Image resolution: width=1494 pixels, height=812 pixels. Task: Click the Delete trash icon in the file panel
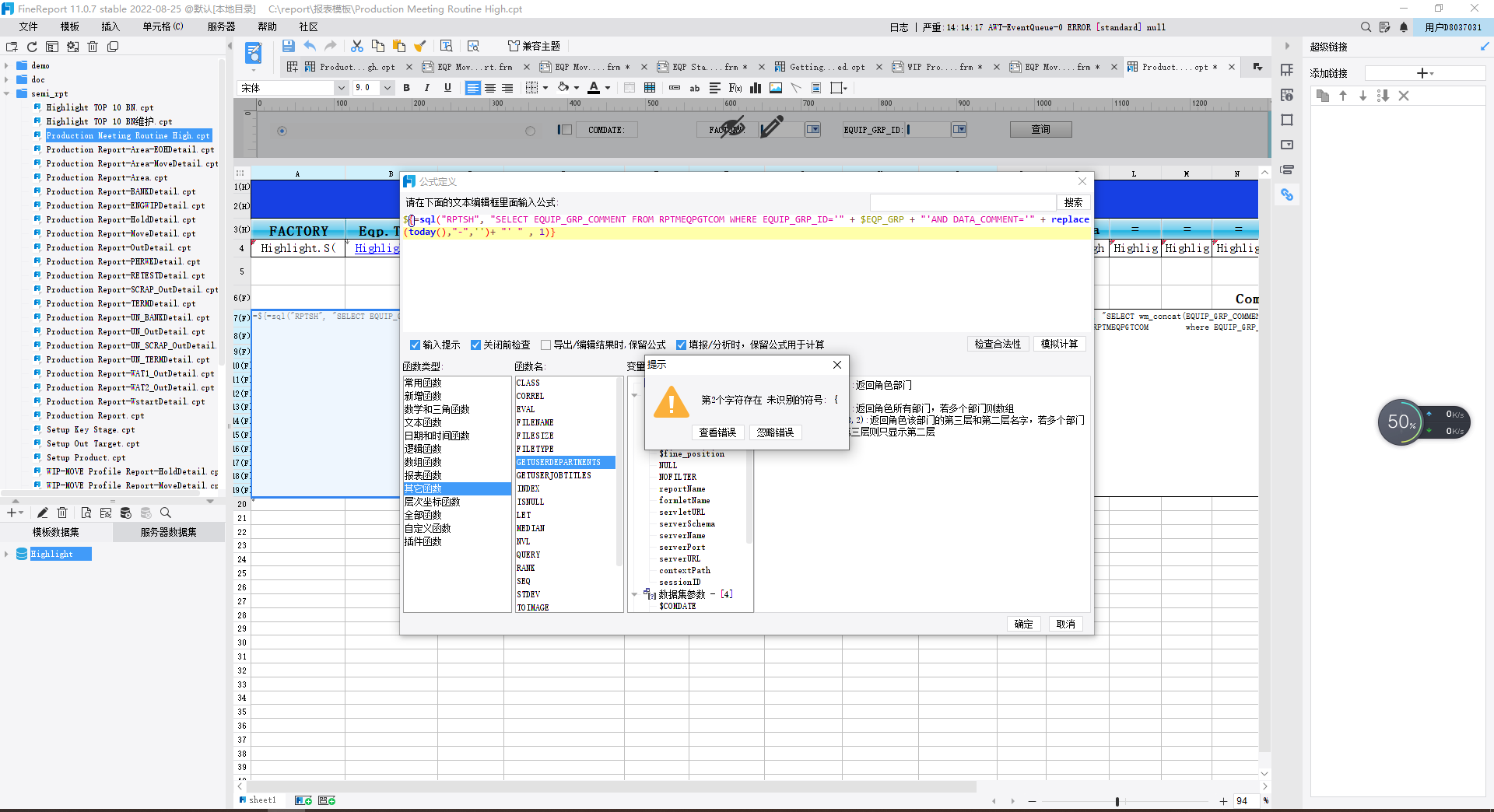click(x=93, y=47)
